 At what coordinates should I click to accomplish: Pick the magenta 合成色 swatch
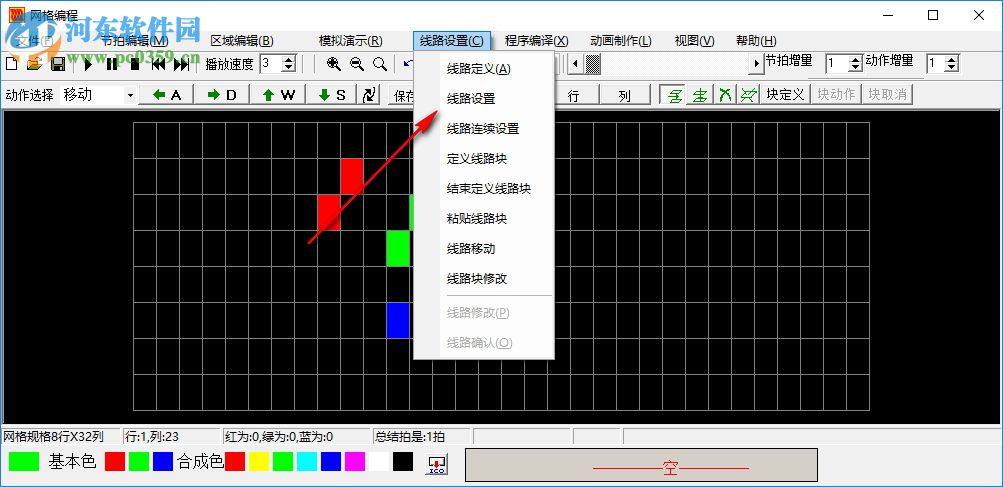tap(354, 461)
